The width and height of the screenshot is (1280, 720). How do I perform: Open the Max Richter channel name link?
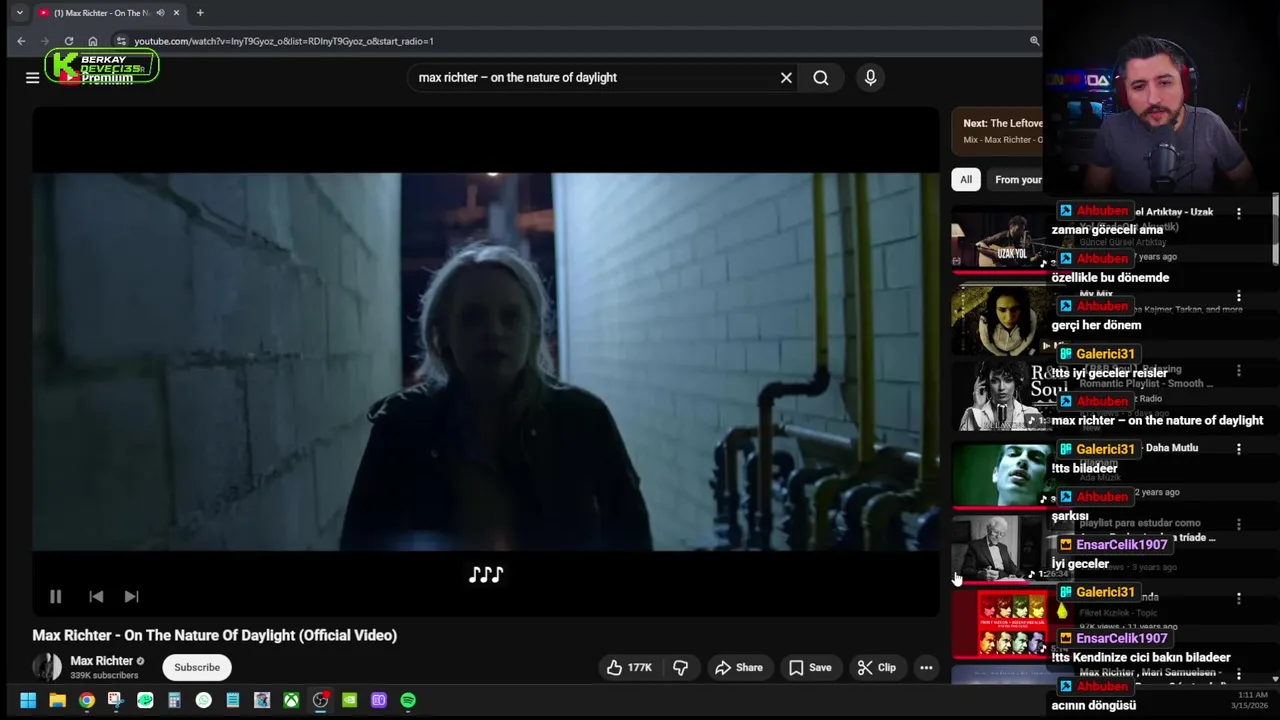tap(101, 661)
